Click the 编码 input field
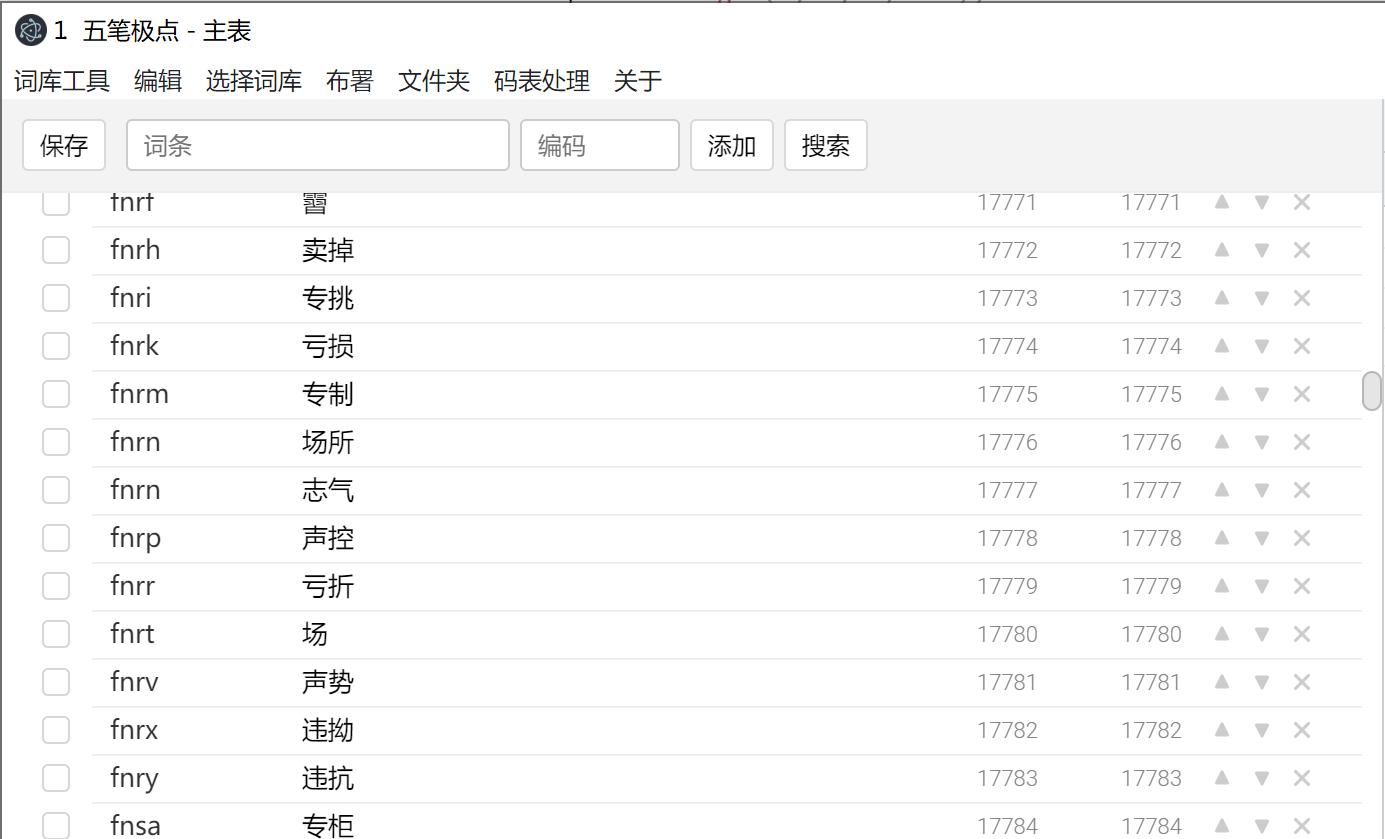The width and height of the screenshot is (1385, 839). coord(599,144)
